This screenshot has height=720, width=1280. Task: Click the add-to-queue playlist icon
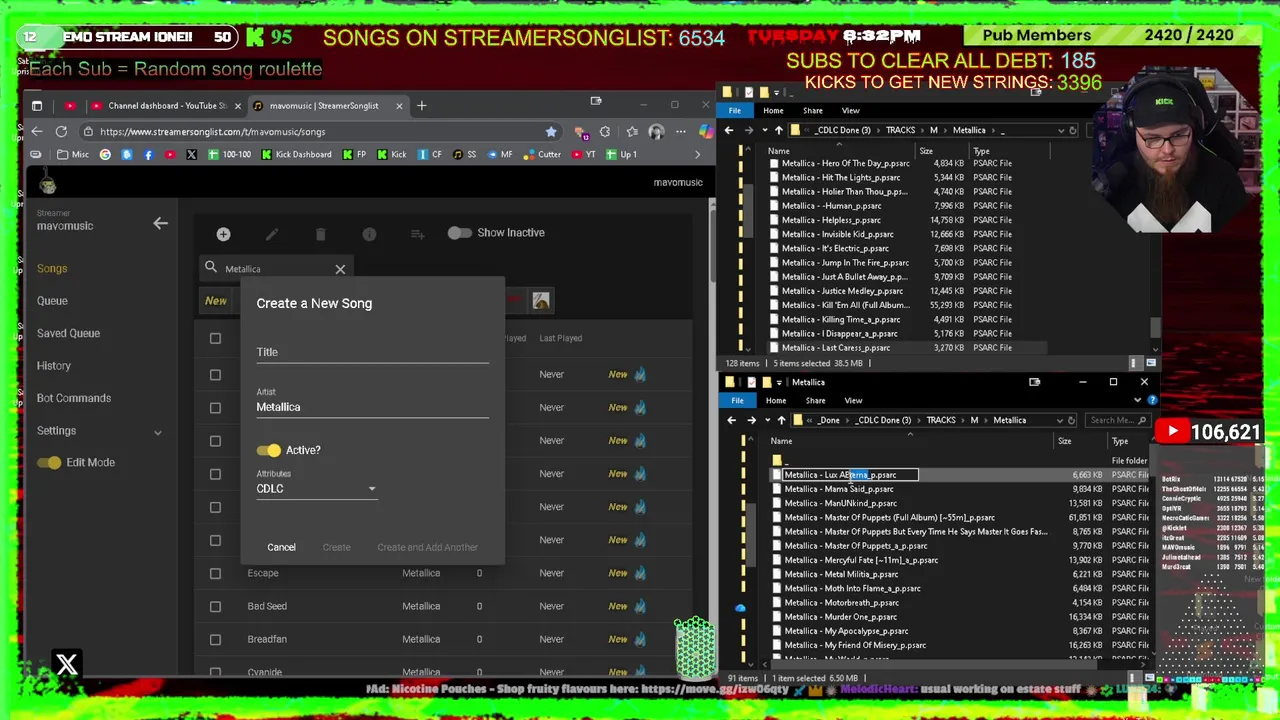(417, 234)
